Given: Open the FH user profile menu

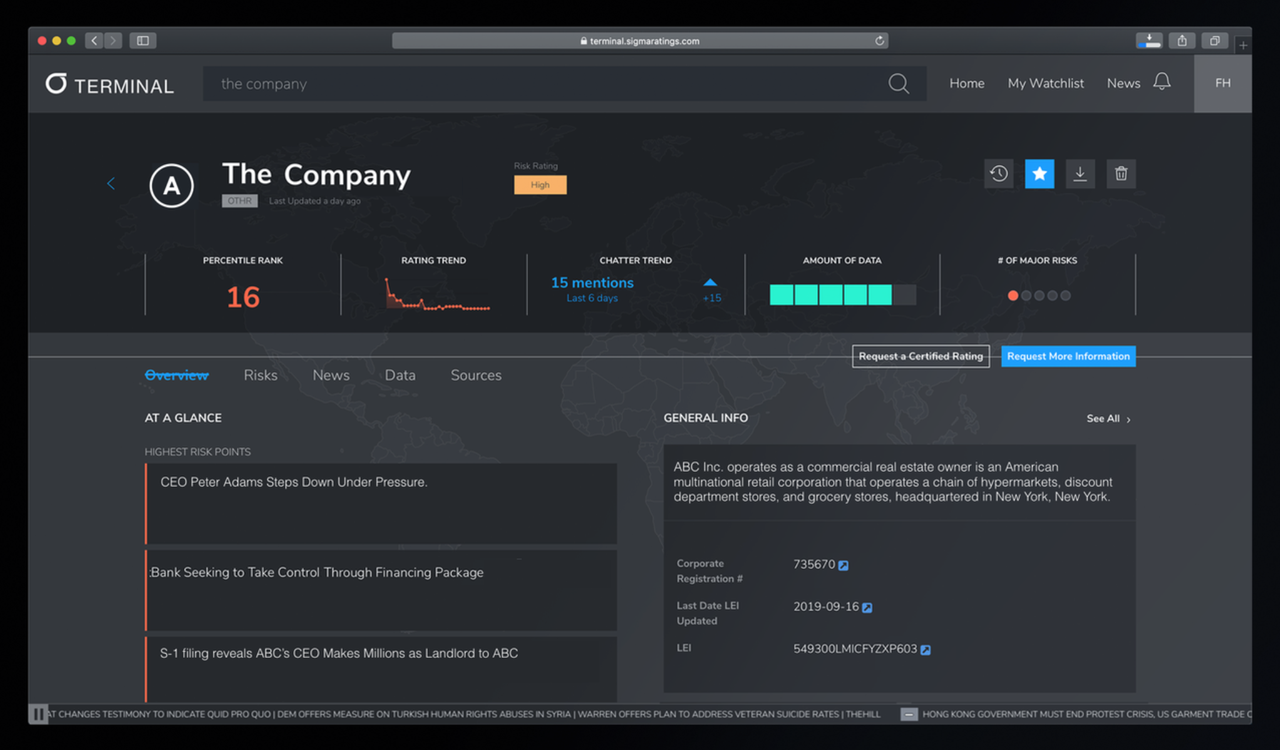Looking at the screenshot, I should tap(1222, 83).
